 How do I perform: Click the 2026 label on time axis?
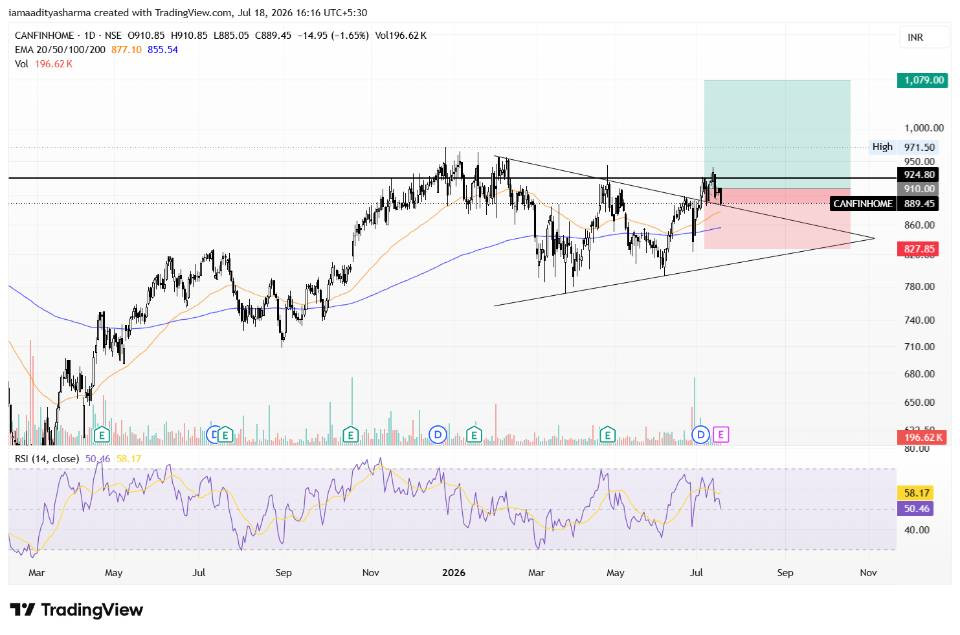tap(454, 573)
